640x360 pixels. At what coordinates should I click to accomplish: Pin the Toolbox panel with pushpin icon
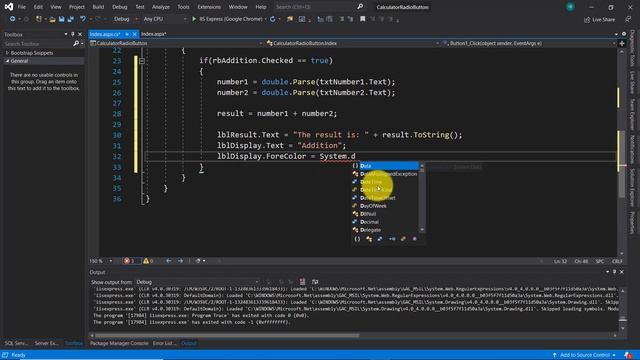tap(73, 34)
